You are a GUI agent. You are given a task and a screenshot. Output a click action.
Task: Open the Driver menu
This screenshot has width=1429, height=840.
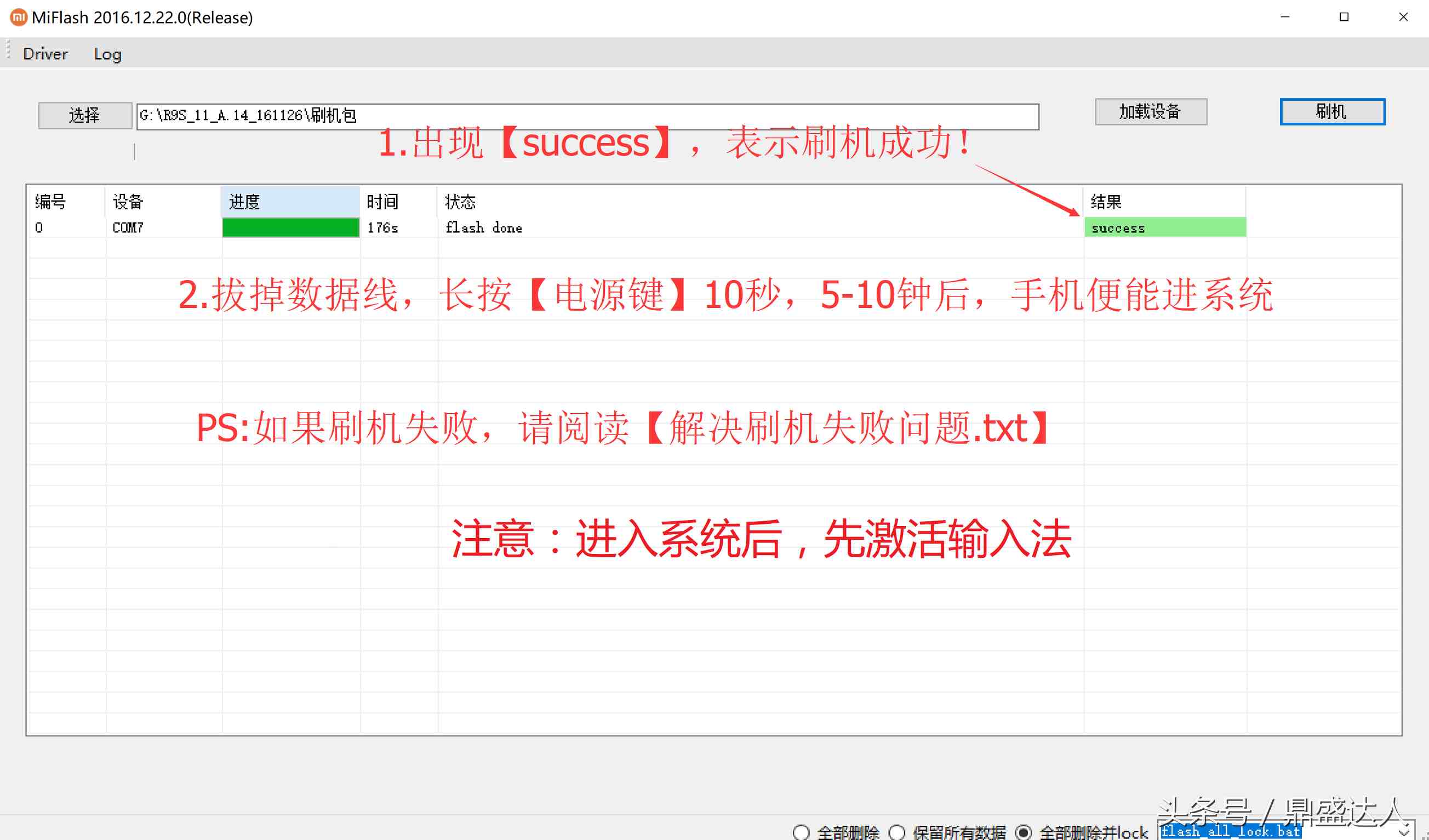point(45,54)
